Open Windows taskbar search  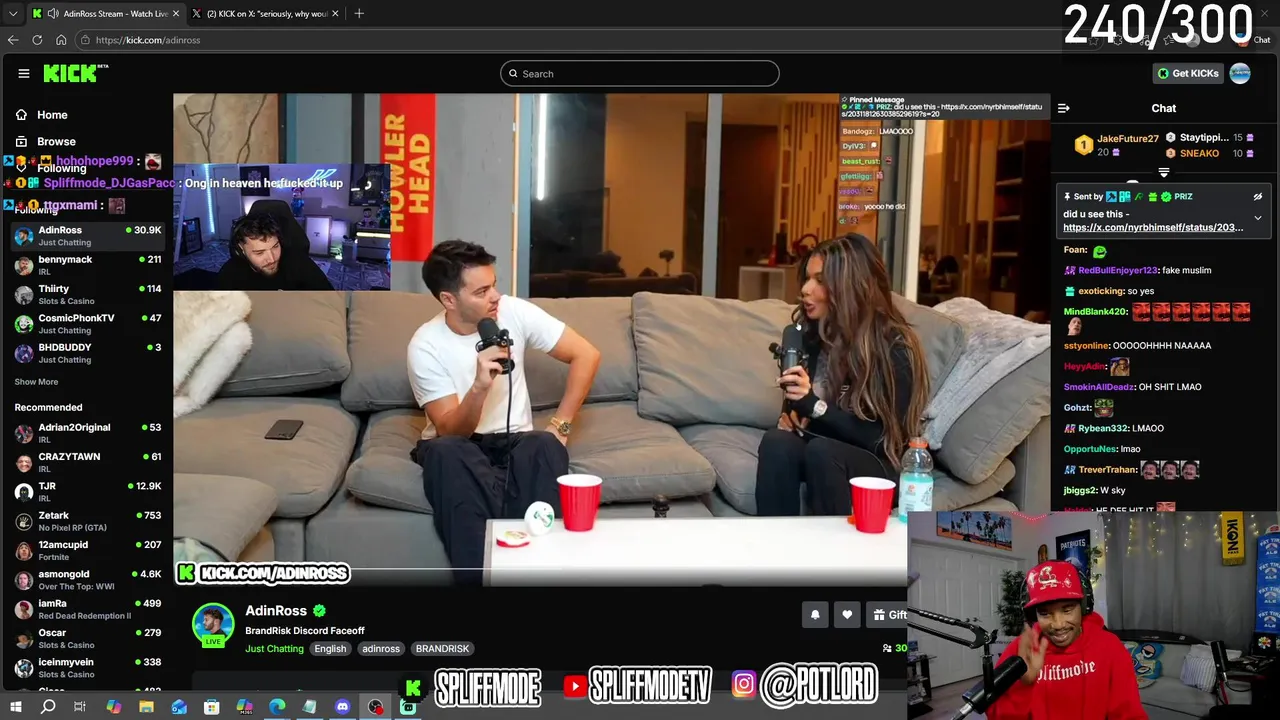(x=48, y=707)
